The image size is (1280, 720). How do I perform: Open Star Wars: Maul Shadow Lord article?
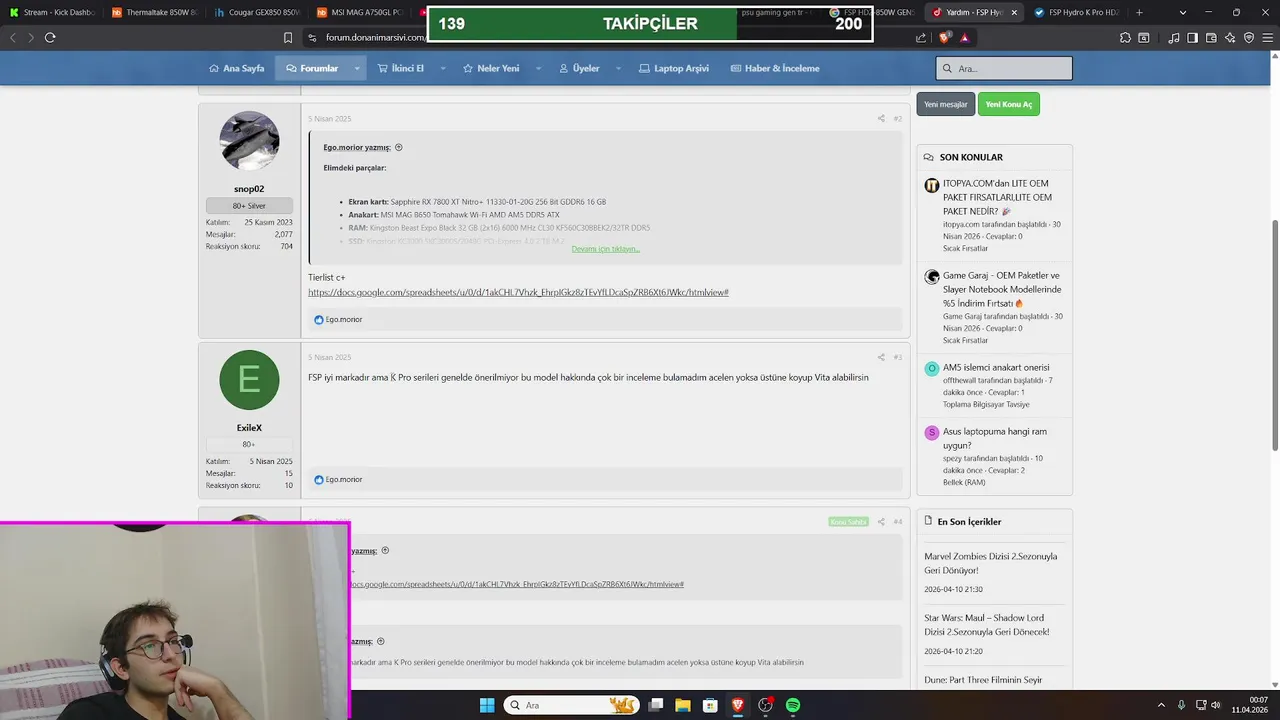[x=987, y=625]
